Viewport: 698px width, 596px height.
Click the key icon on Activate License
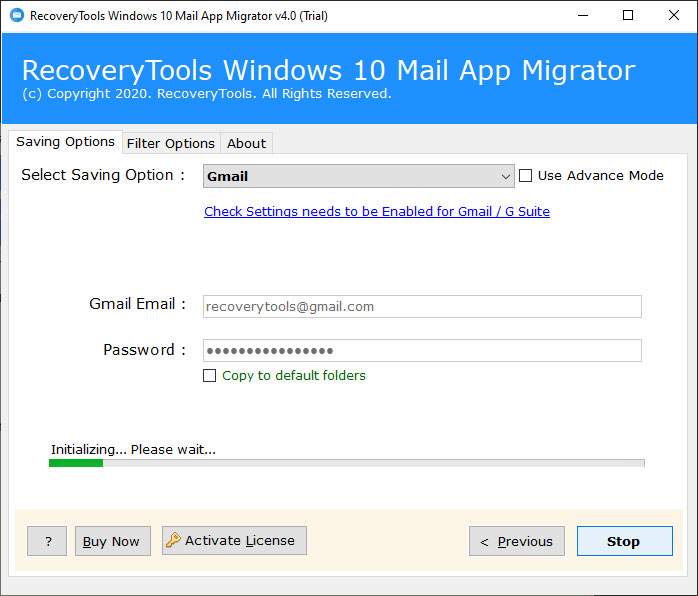[x=173, y=540]
